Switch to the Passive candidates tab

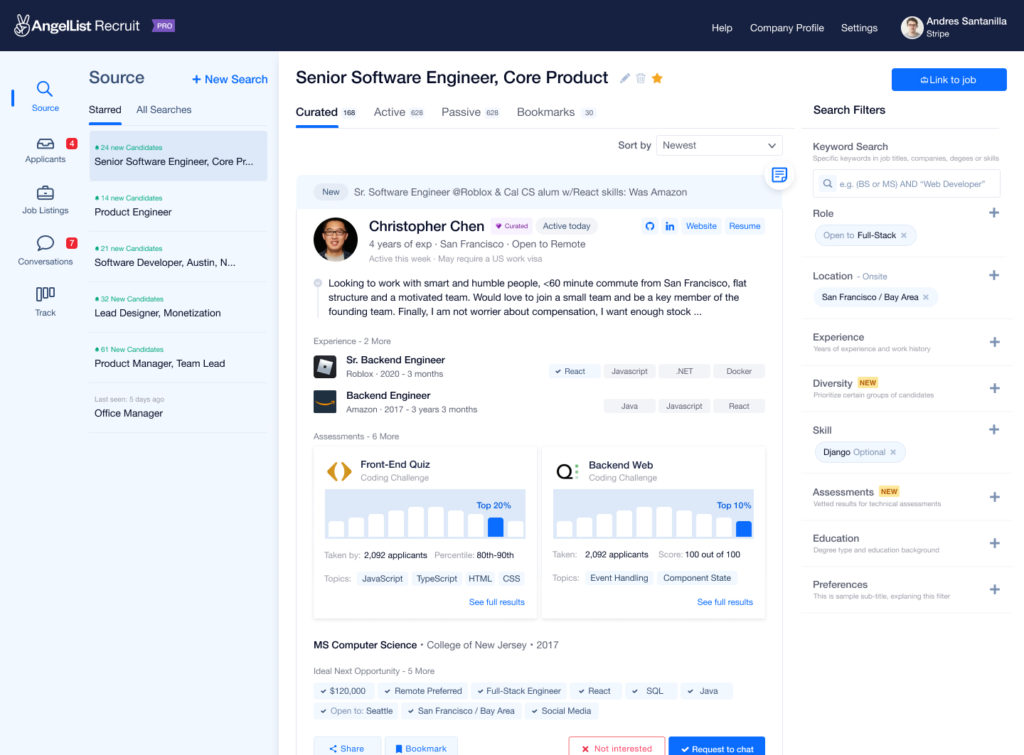[461, 112]
